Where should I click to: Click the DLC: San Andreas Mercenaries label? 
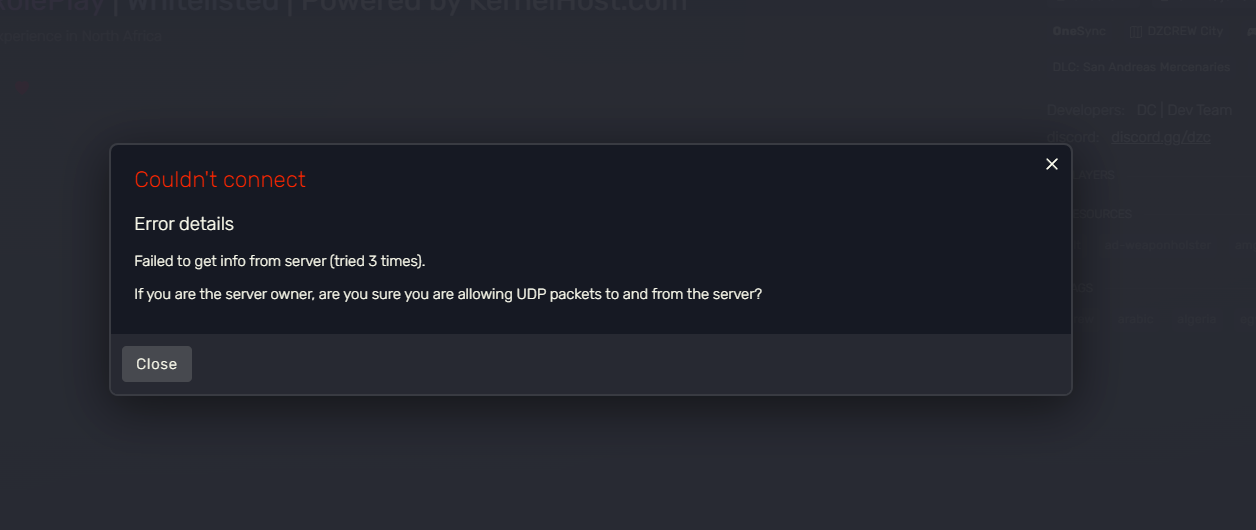pyautogui.click(x=1141, y=67)
